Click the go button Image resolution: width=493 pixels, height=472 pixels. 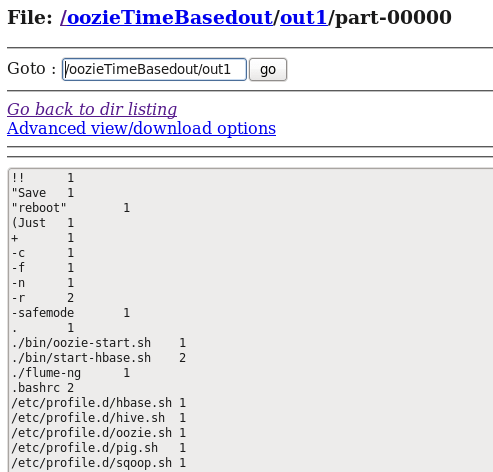tap(268, 69)
